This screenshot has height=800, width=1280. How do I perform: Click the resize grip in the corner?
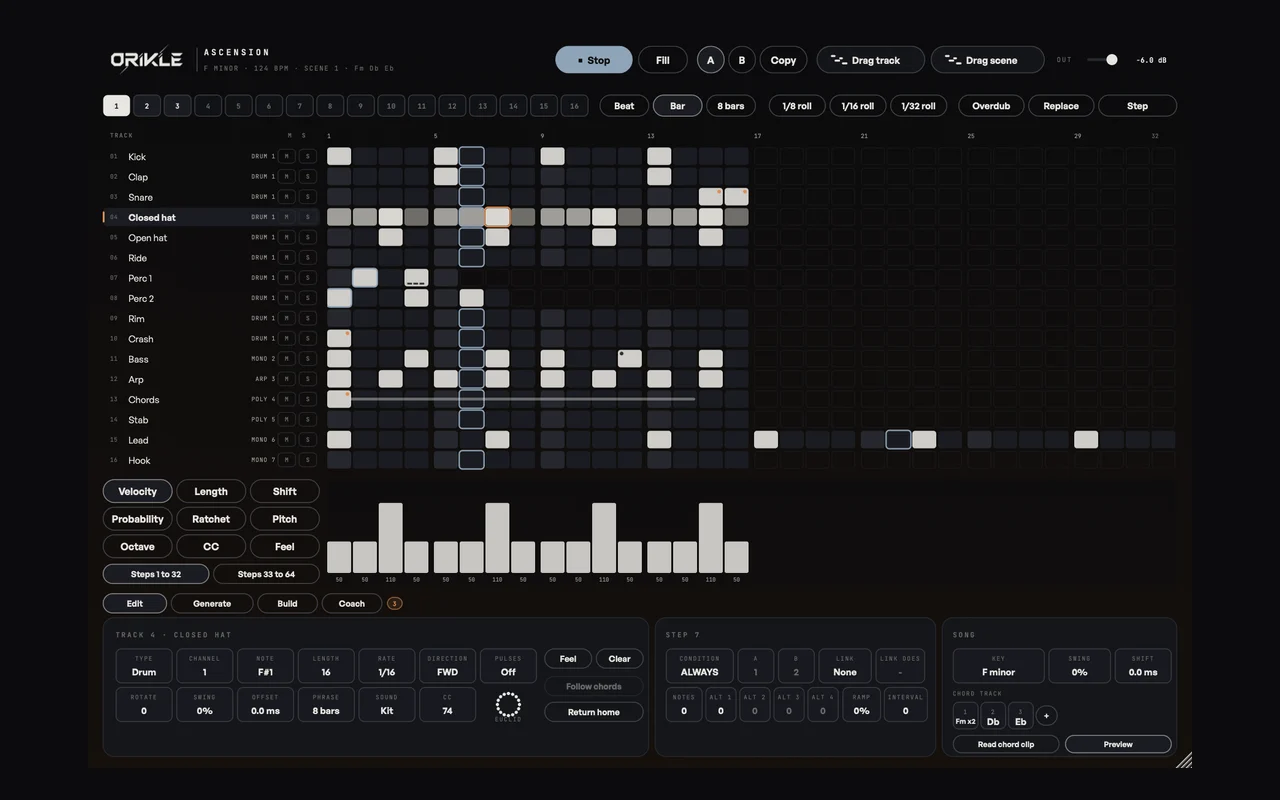(x=1184, y=760)
